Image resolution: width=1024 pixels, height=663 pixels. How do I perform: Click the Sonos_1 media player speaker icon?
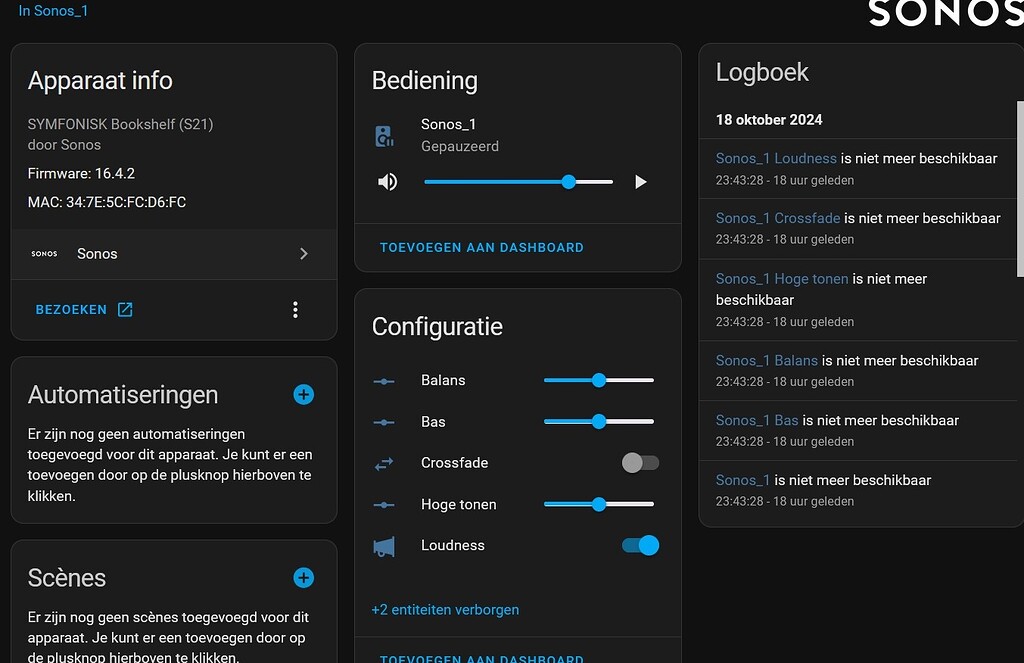(384, 136)
